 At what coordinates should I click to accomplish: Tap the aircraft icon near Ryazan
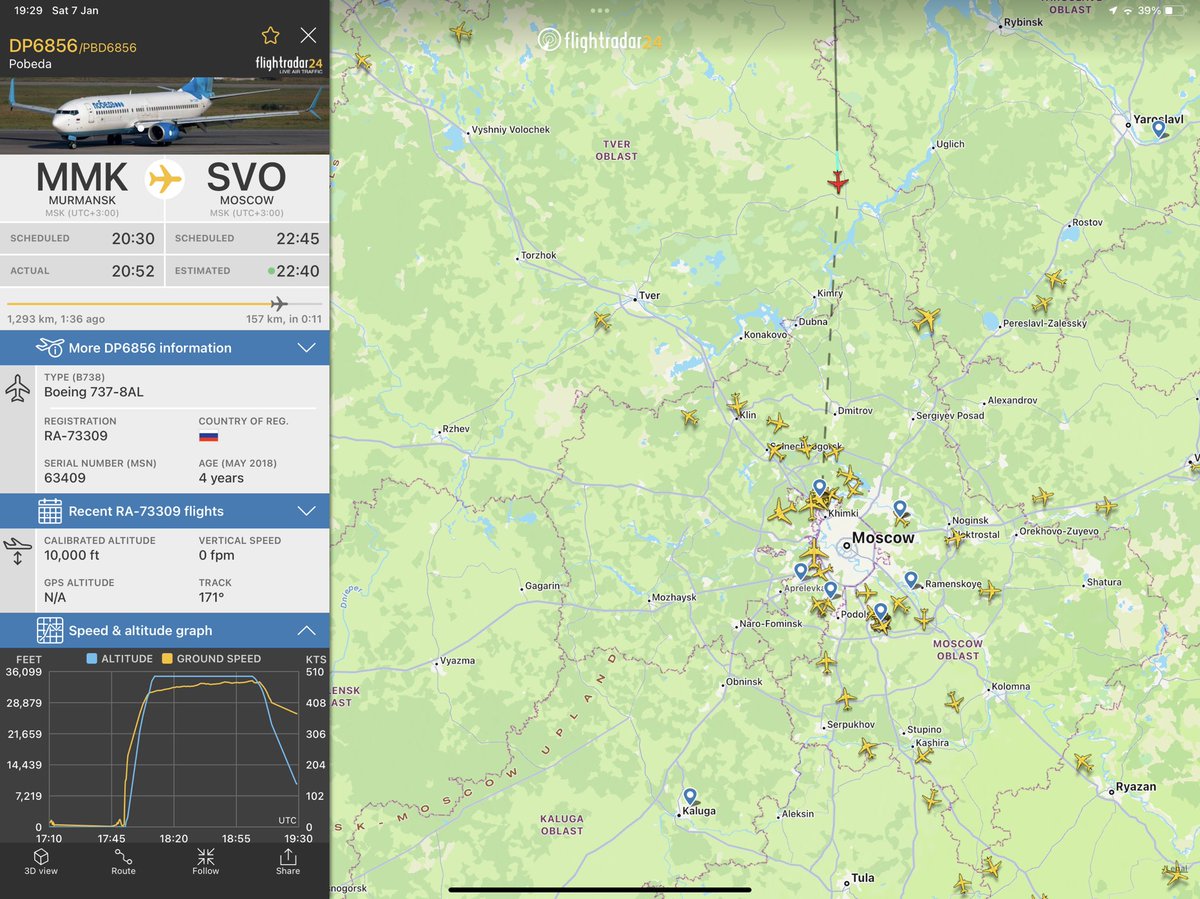point(1083,762)
